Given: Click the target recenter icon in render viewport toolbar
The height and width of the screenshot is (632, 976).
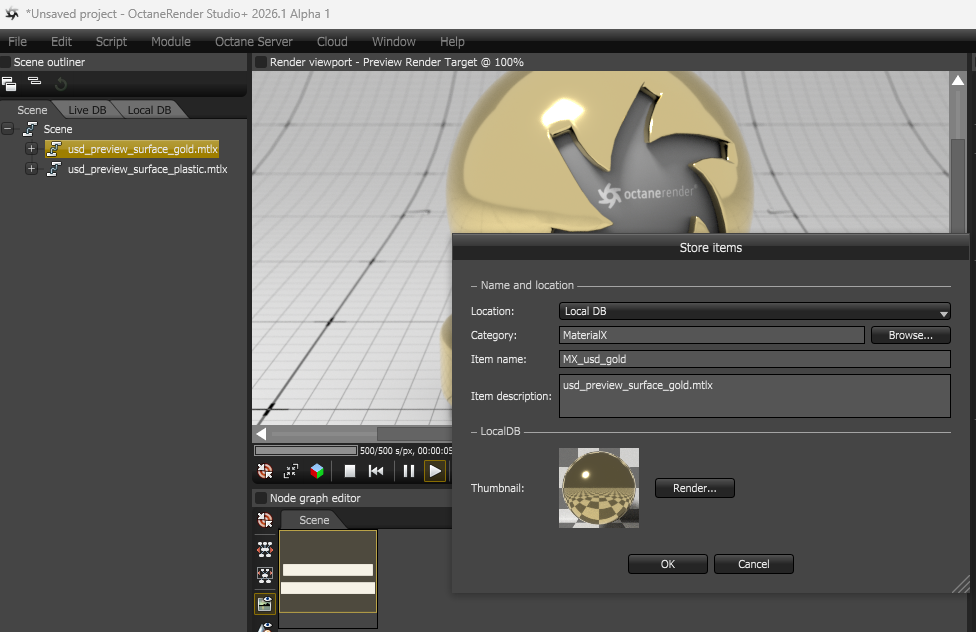Looking at the screenshot, I should (x=265, y=471).
